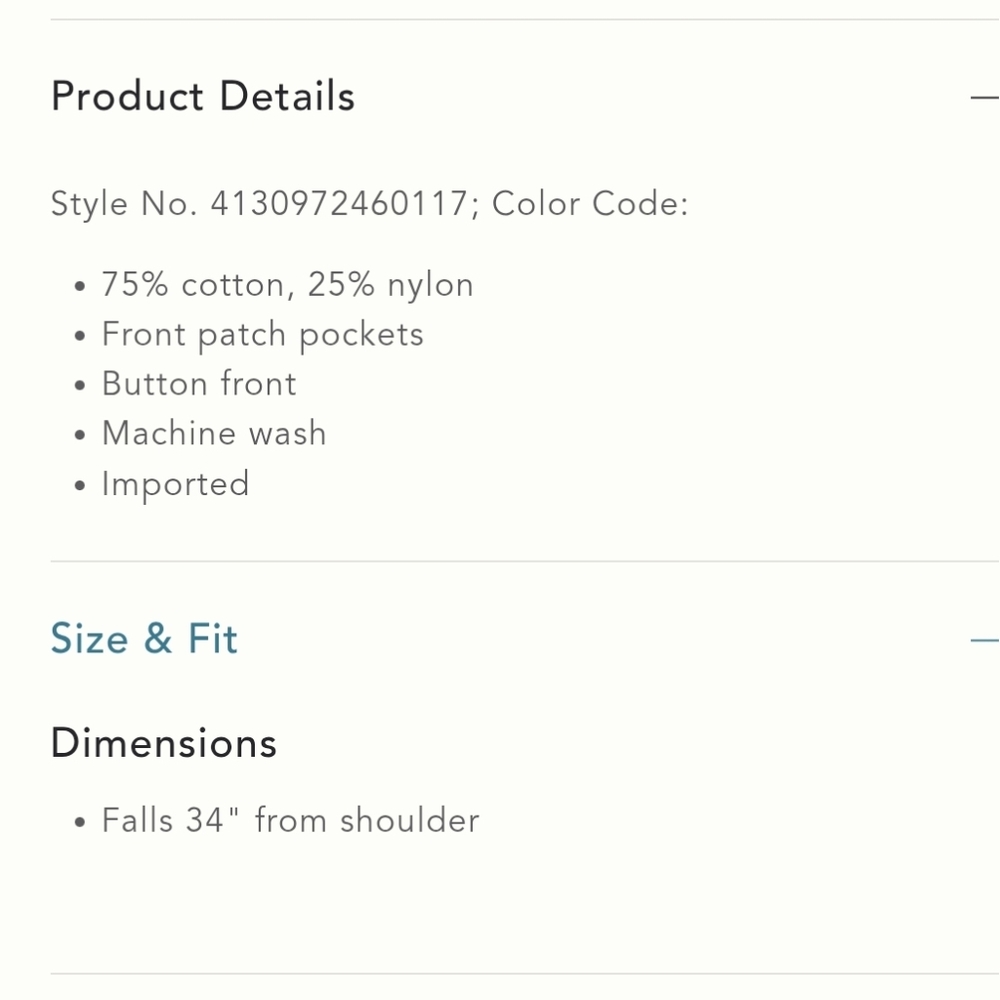The width and height of the screenshot is (1000, 1000).
Task: Collapse Size & Fit using minus icon
Action: click(x=985, y=640)
